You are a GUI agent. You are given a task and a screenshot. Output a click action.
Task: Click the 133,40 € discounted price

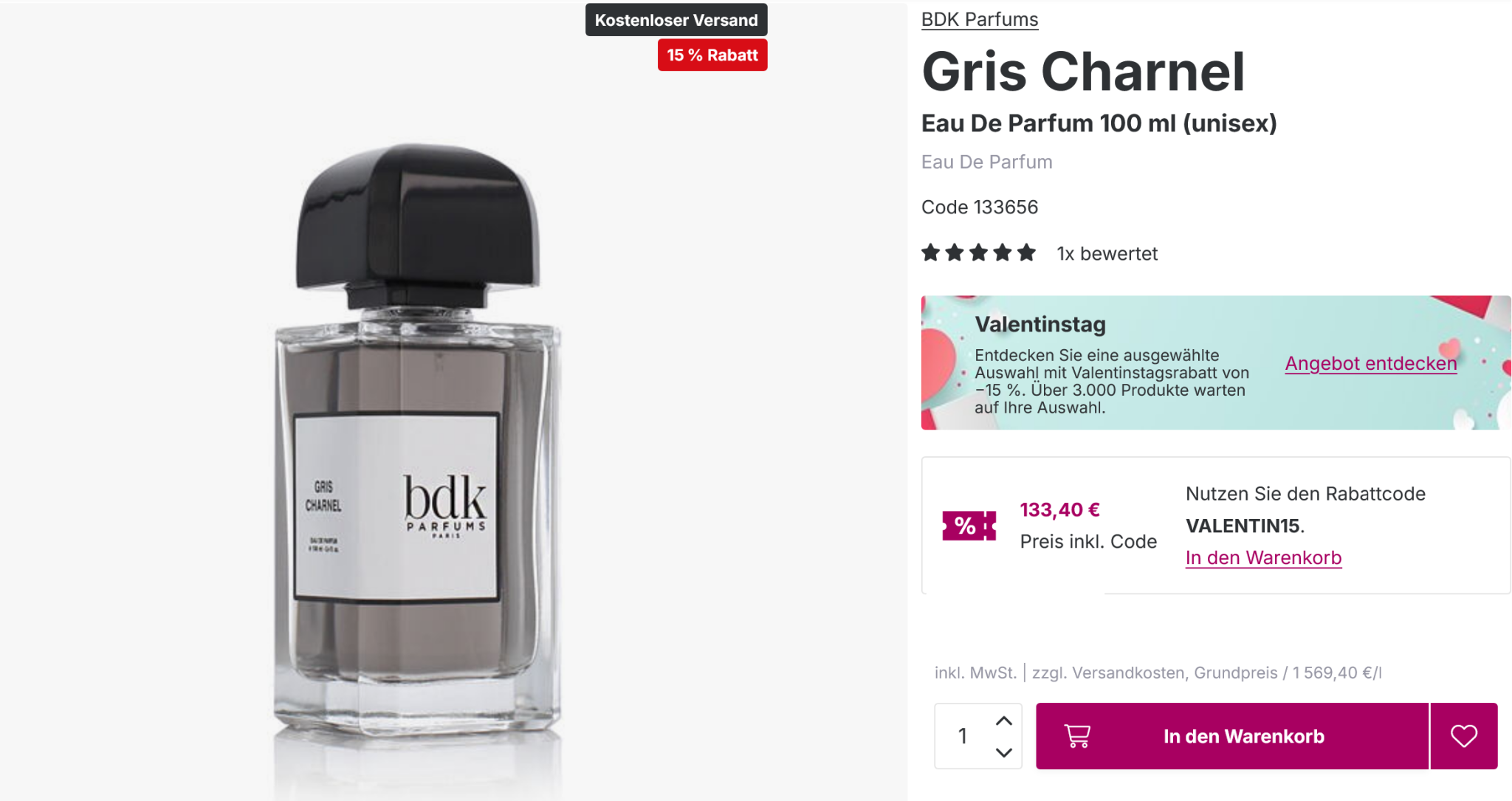[x=1060, y=509]
